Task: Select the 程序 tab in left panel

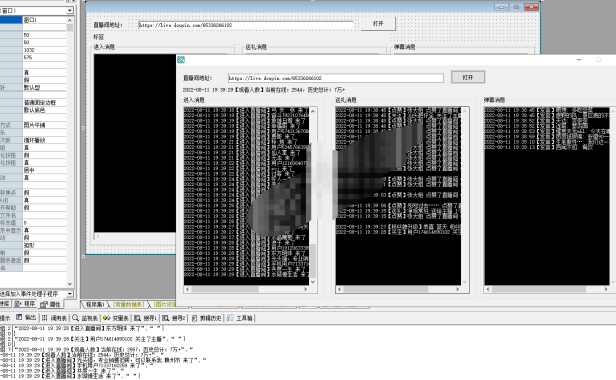Action: (x=25, y=304)
